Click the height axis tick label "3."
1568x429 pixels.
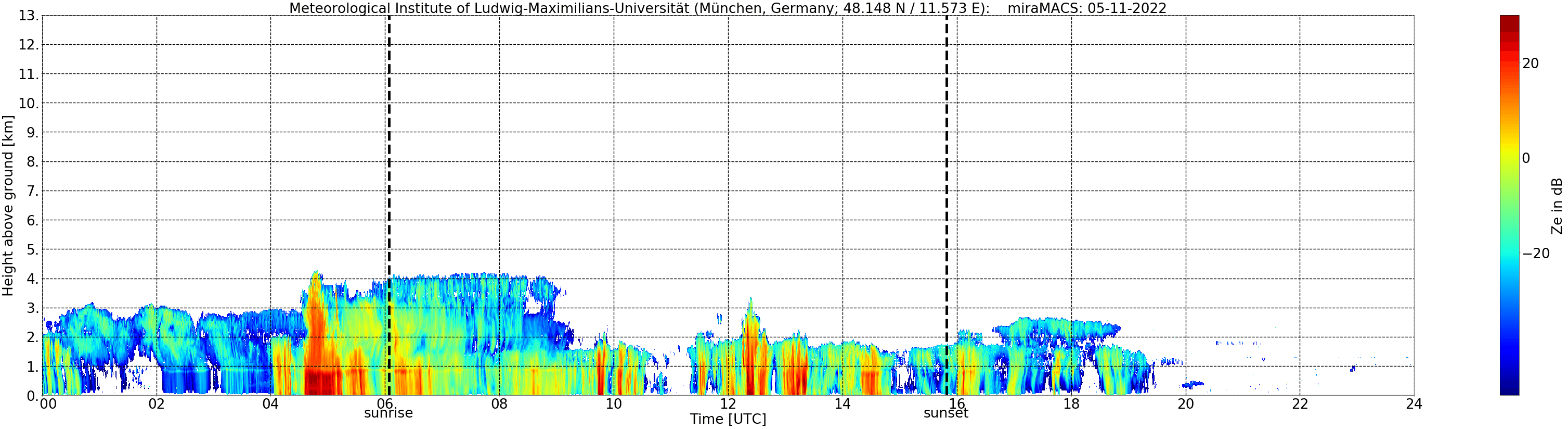pos(32,308)
